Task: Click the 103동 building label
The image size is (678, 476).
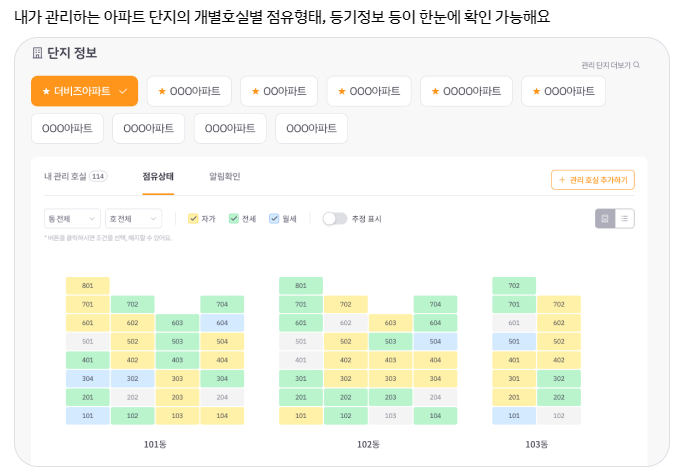Action: coord(537,444)
